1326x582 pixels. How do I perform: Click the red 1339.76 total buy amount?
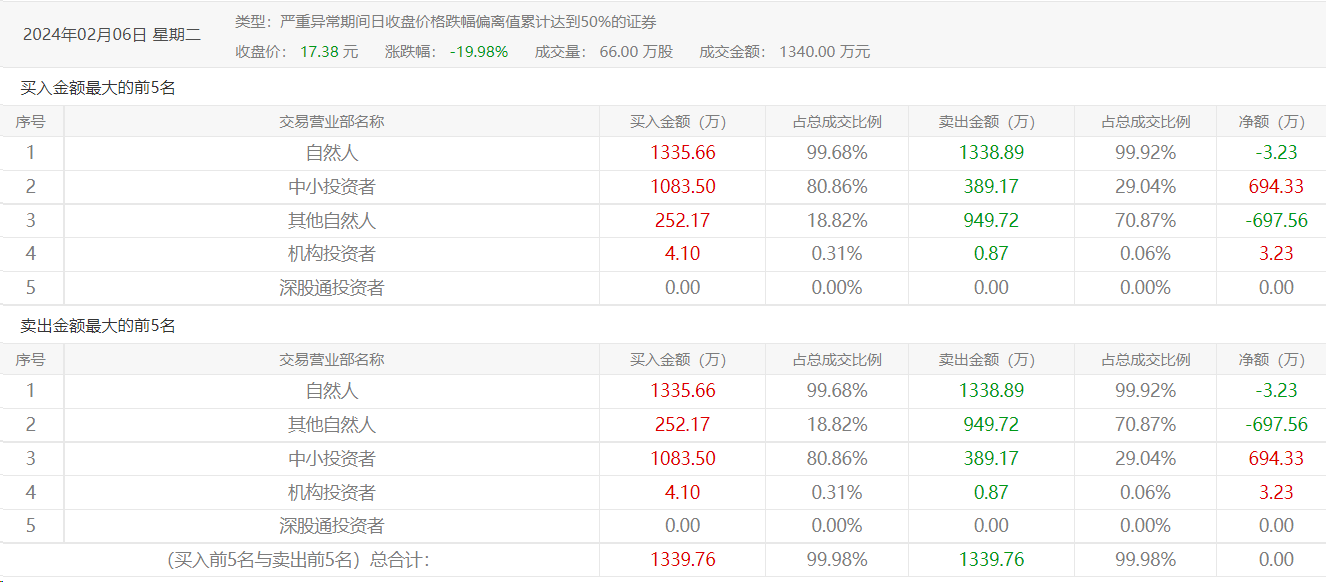click(x=682, y=560)
